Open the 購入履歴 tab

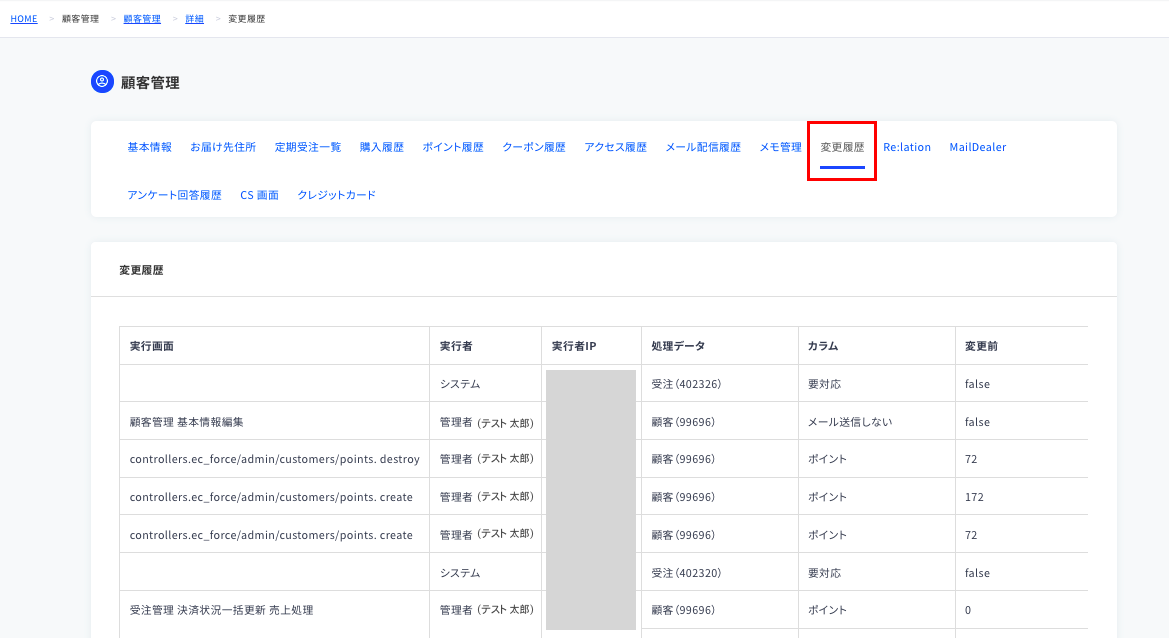pos(382,147)
